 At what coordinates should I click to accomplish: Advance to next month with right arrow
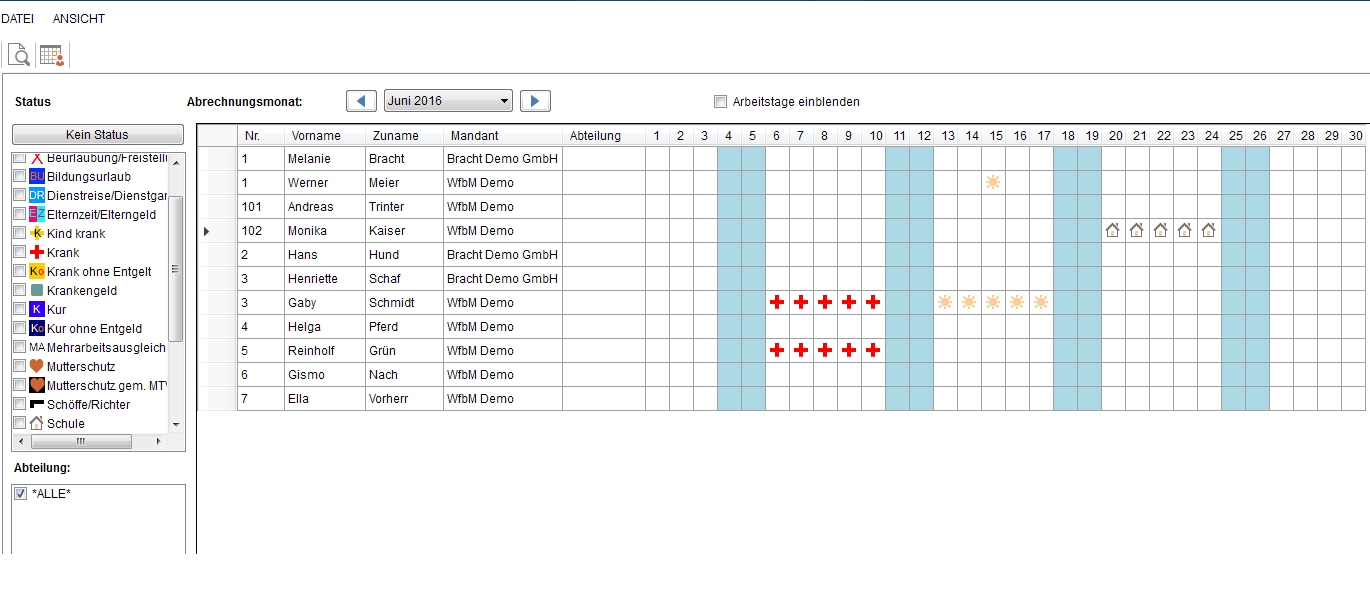click(x=536, y=101)
